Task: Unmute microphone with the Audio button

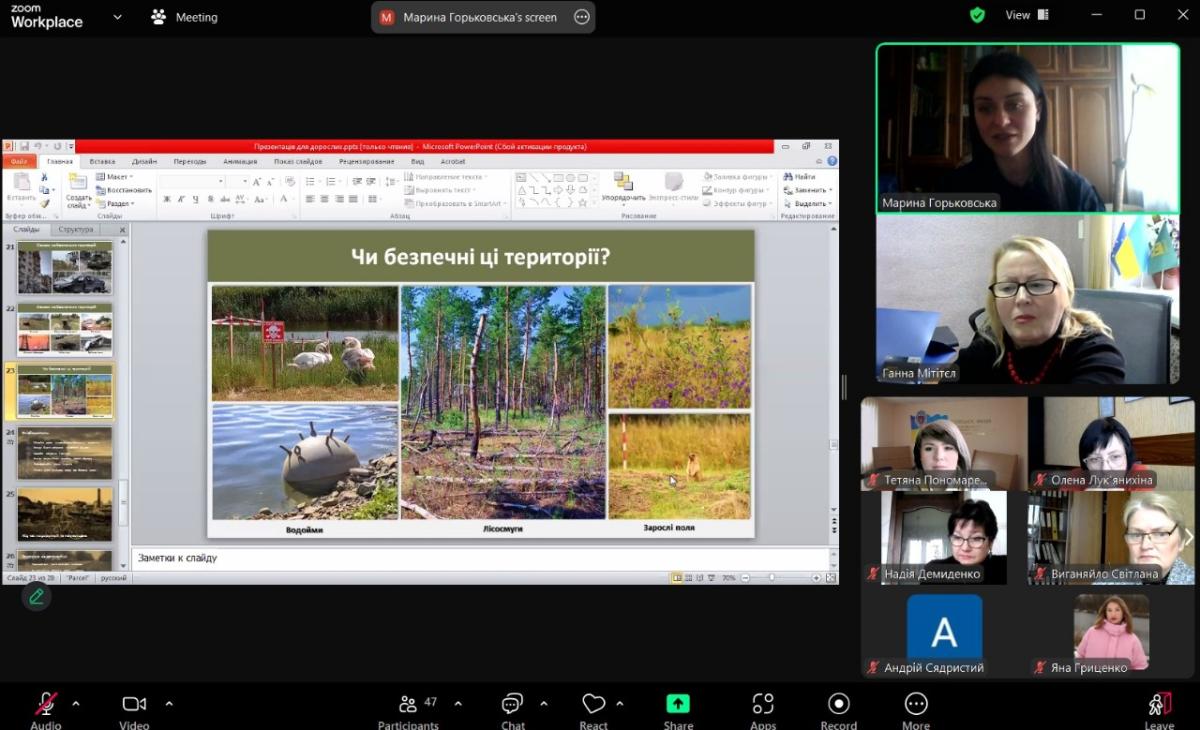Action: 46,705
